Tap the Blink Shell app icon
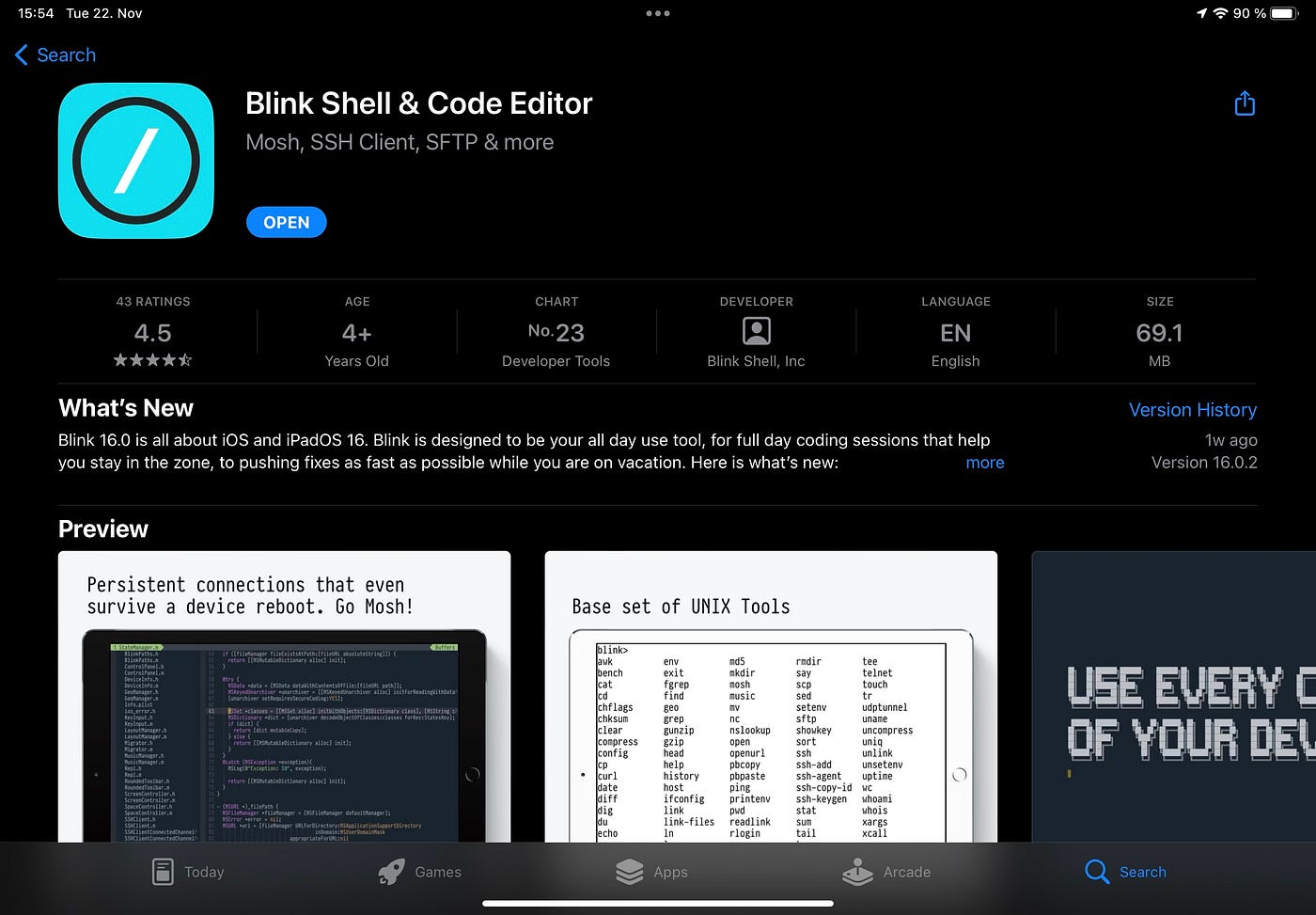 coord(136,161)
